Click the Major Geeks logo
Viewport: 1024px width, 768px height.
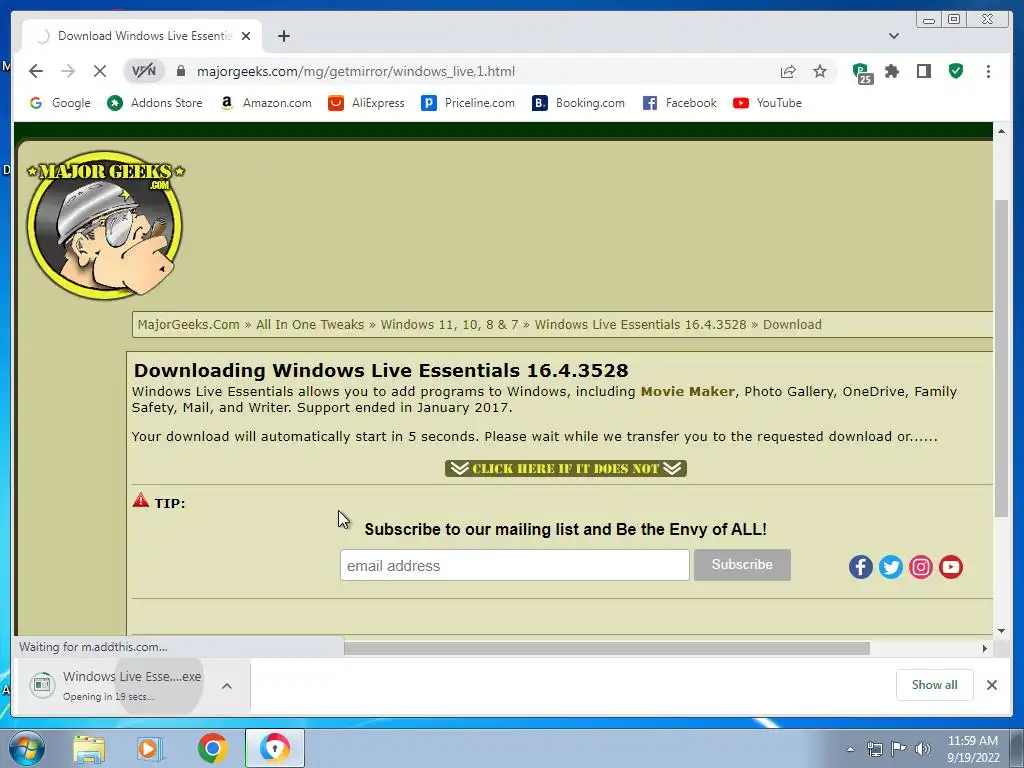coord(105,225)
